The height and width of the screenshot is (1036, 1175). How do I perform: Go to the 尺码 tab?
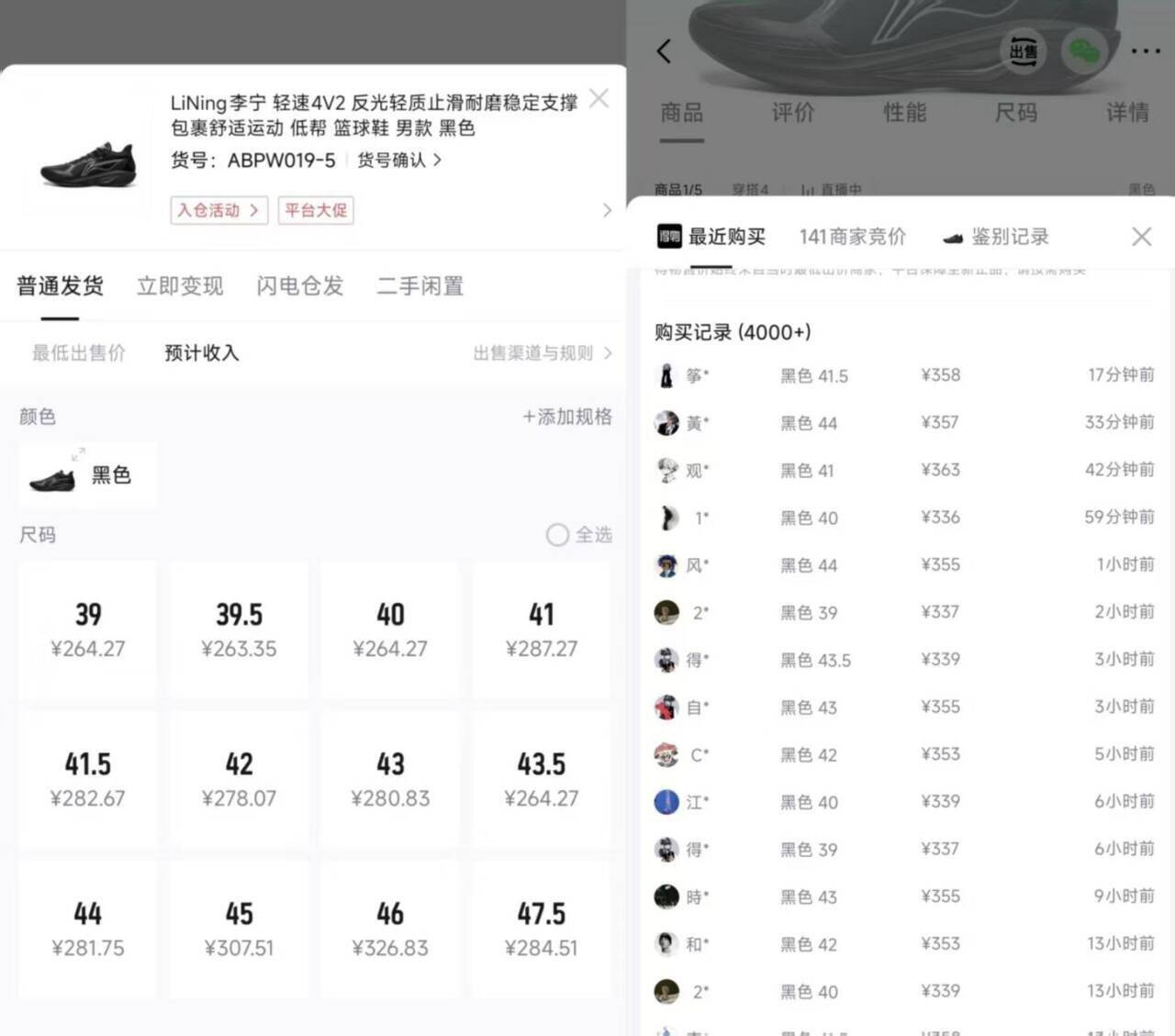[x=1016, y=113]
